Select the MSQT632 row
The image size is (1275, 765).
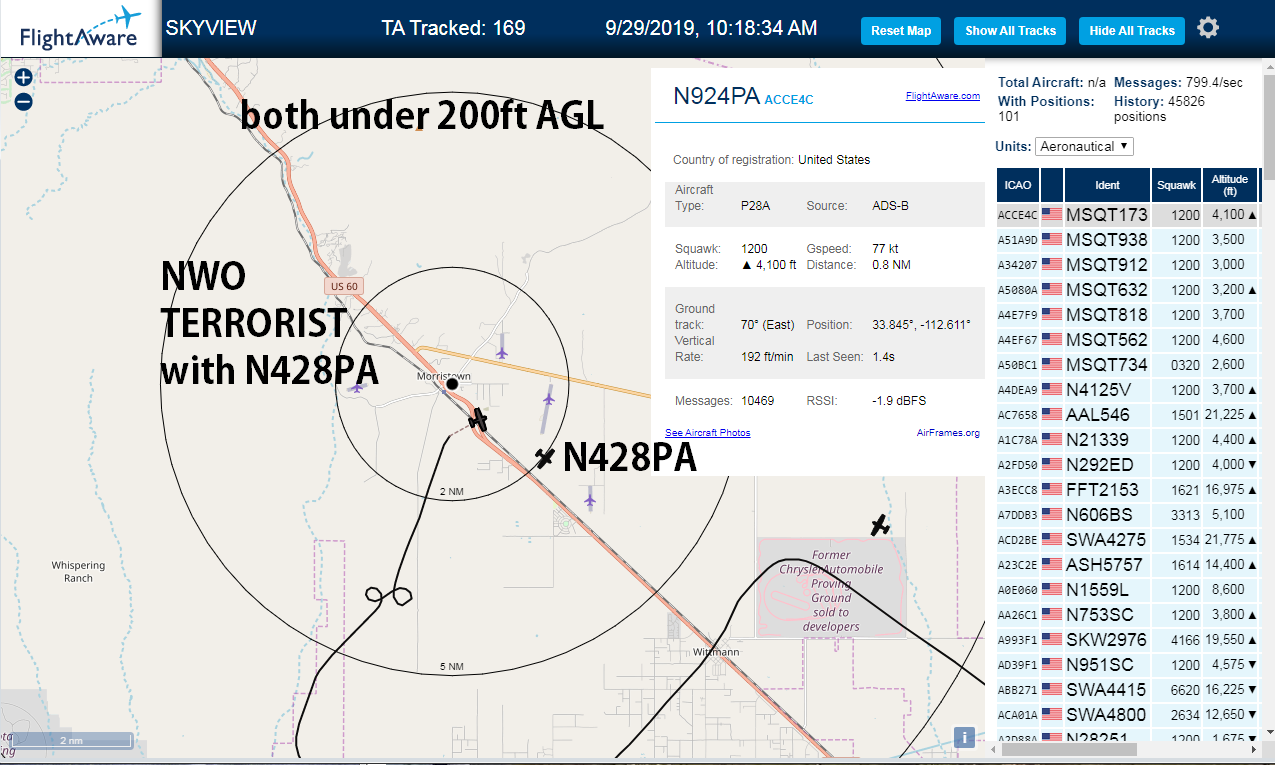tap(1128, 289)
